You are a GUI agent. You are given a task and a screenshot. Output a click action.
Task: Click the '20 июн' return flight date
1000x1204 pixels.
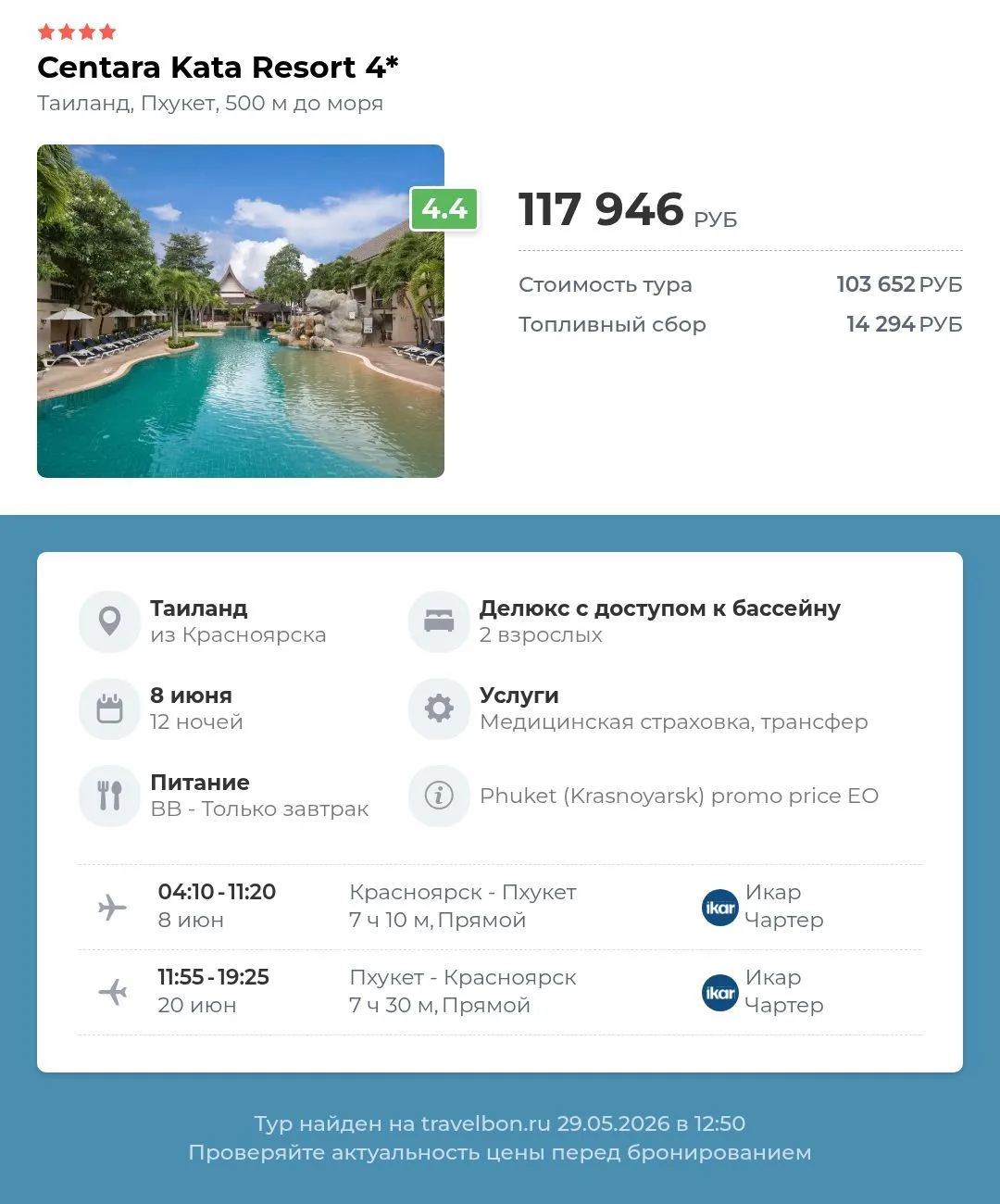tap(197, 1006)
